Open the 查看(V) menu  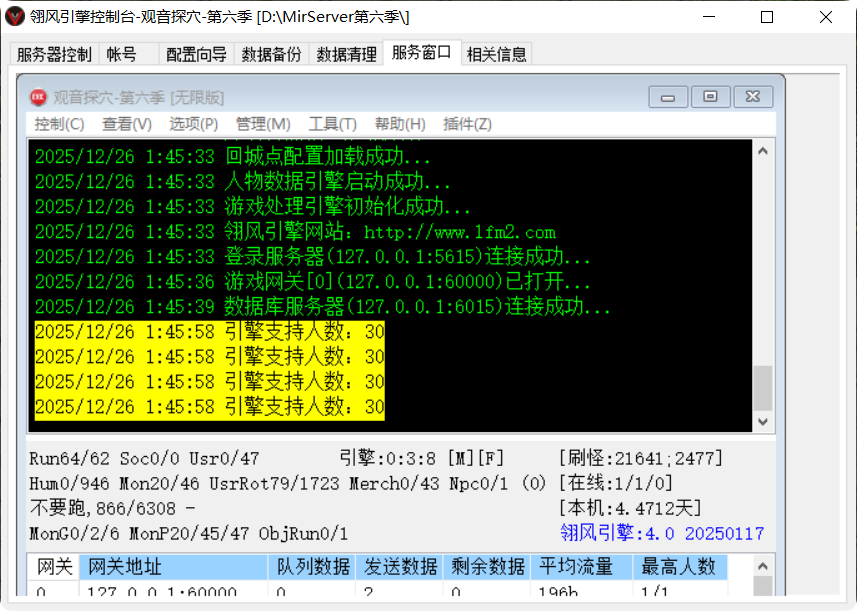(125, 124)
